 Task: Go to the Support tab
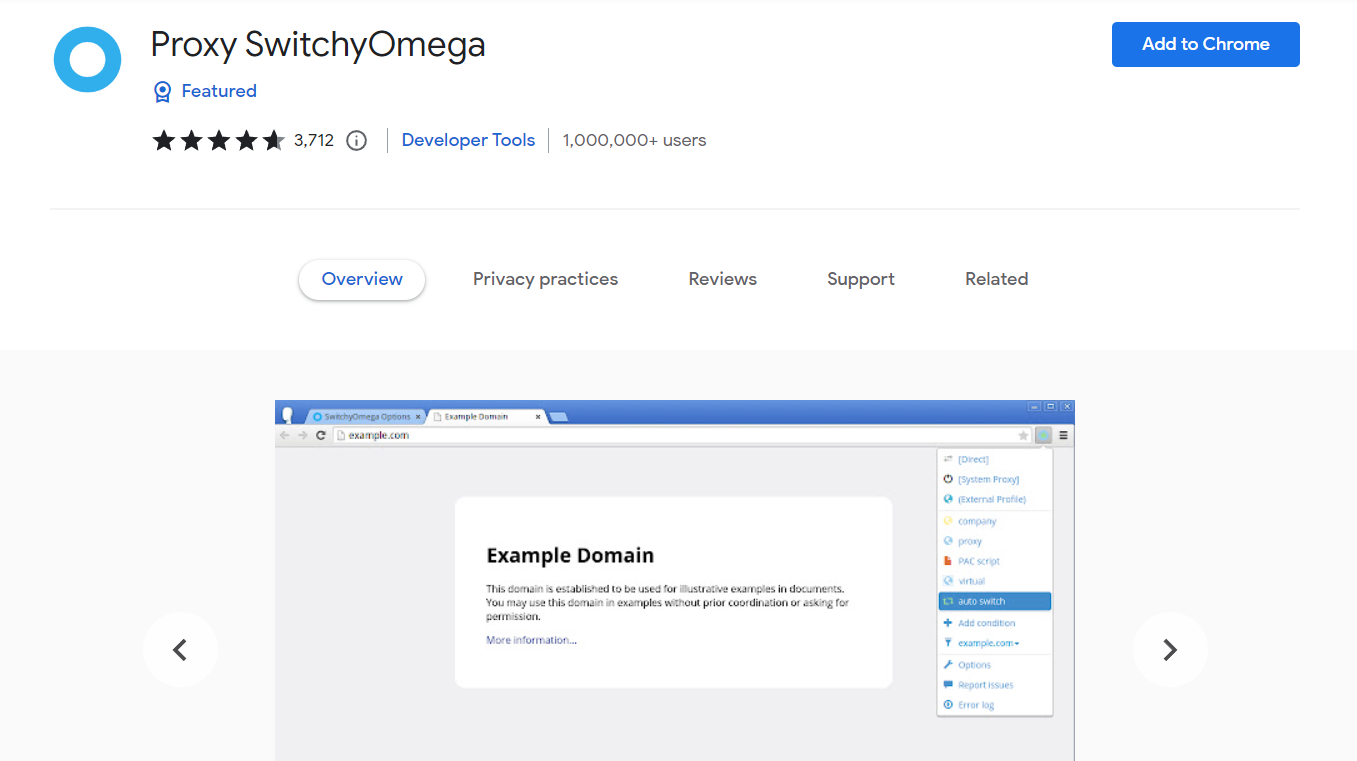click(x=860, y=279)
